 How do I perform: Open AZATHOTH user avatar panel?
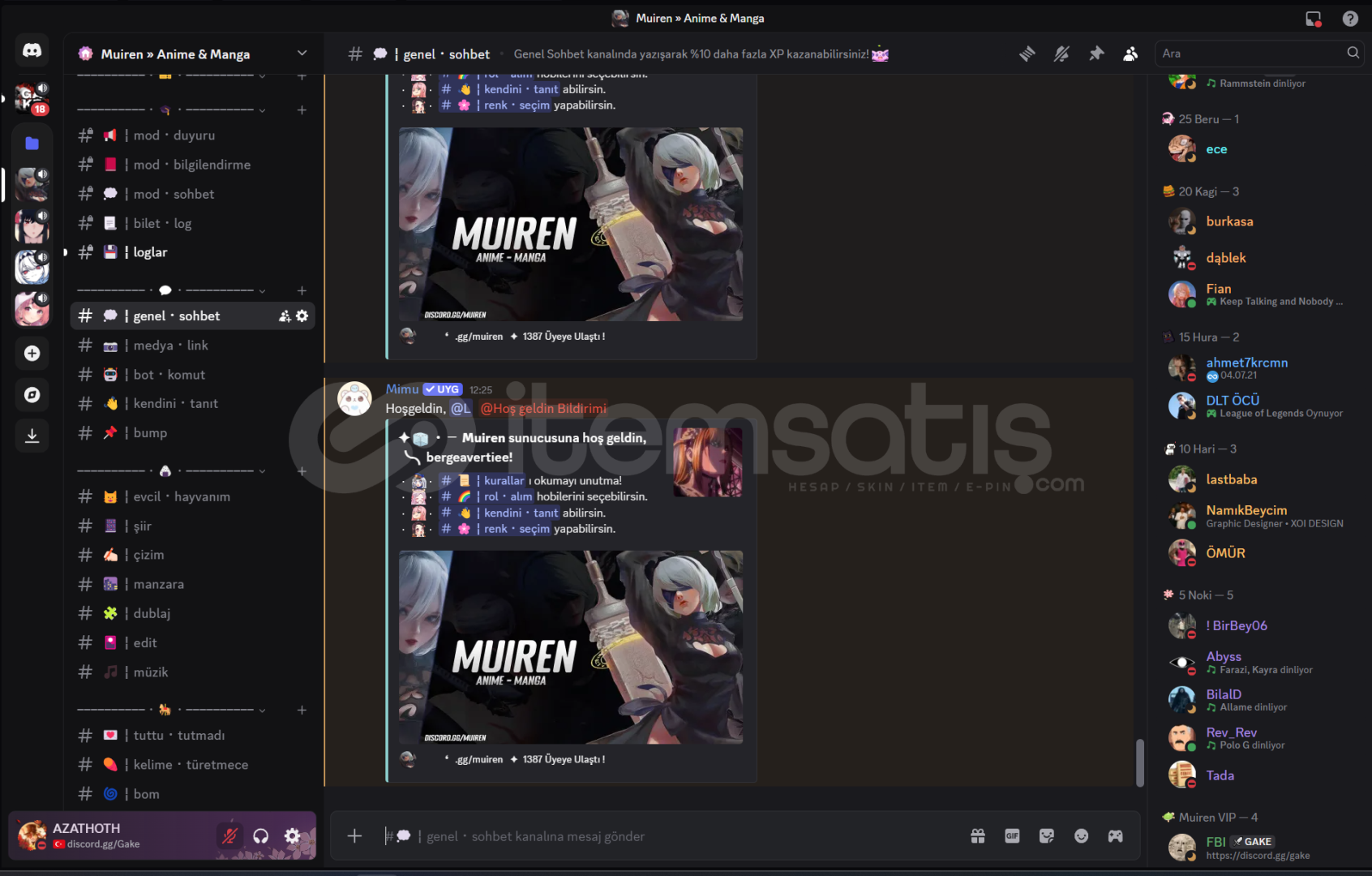[32, 835]
